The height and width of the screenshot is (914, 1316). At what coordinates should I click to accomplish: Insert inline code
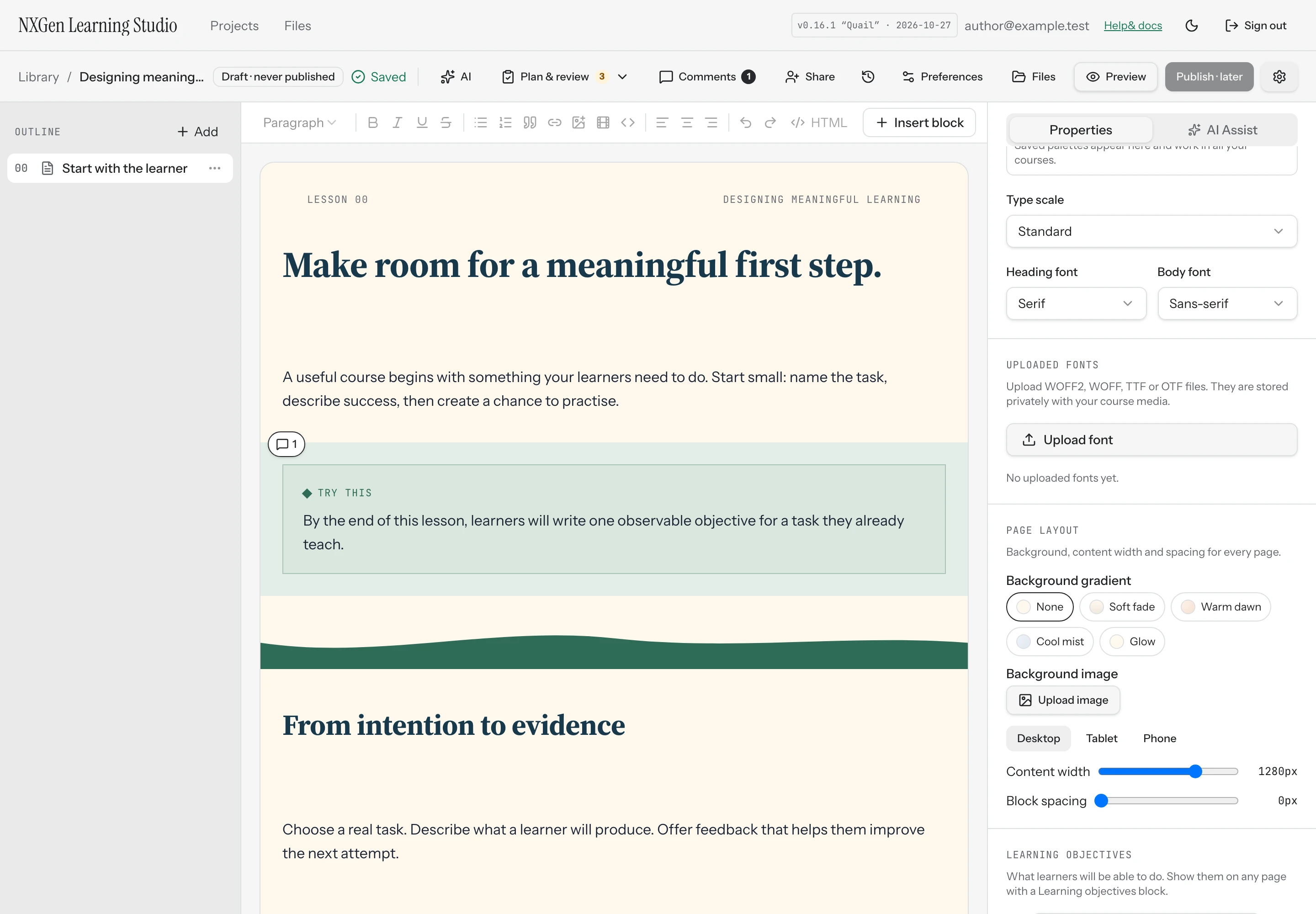tap(628, 122)
